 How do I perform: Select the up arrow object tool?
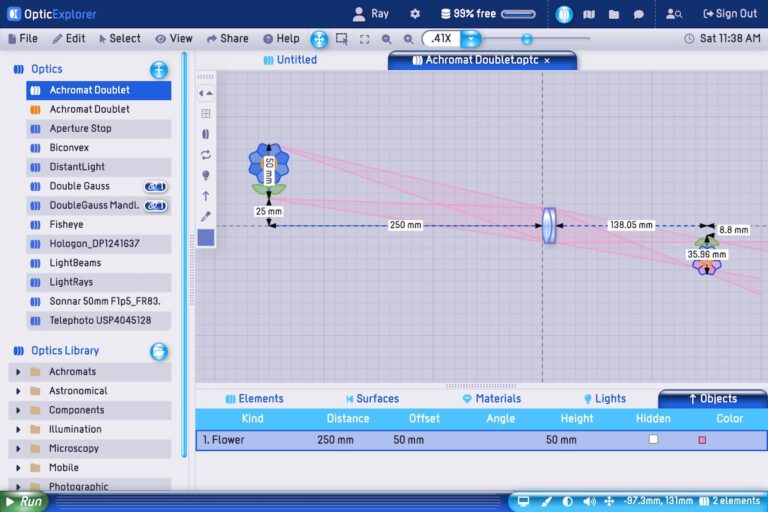pyautogui.click(x=206, y=196)
